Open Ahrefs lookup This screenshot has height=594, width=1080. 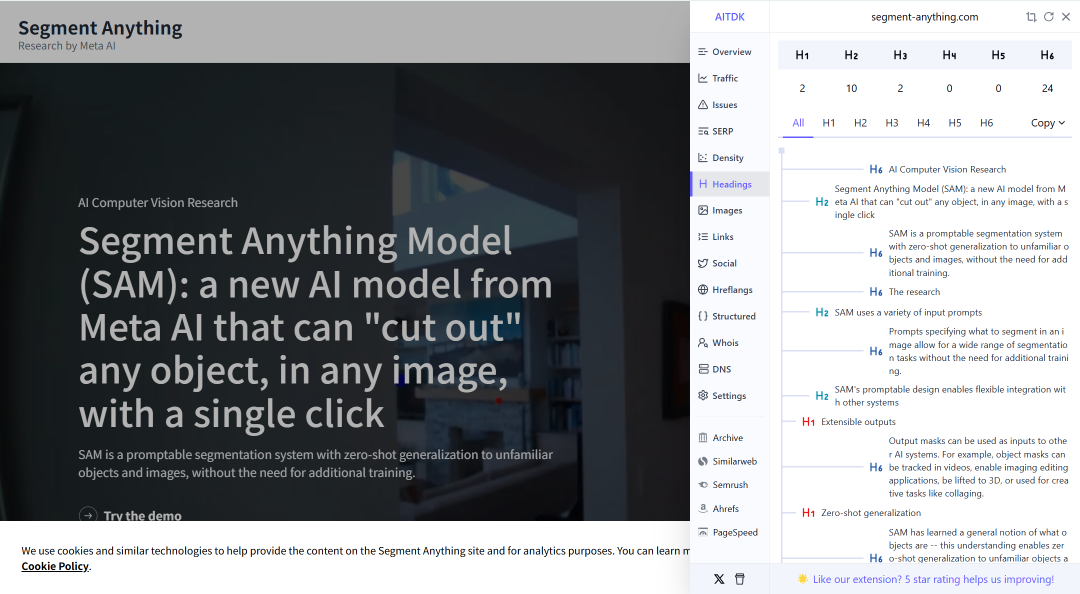pyautogui.click(x=718, y=509)
